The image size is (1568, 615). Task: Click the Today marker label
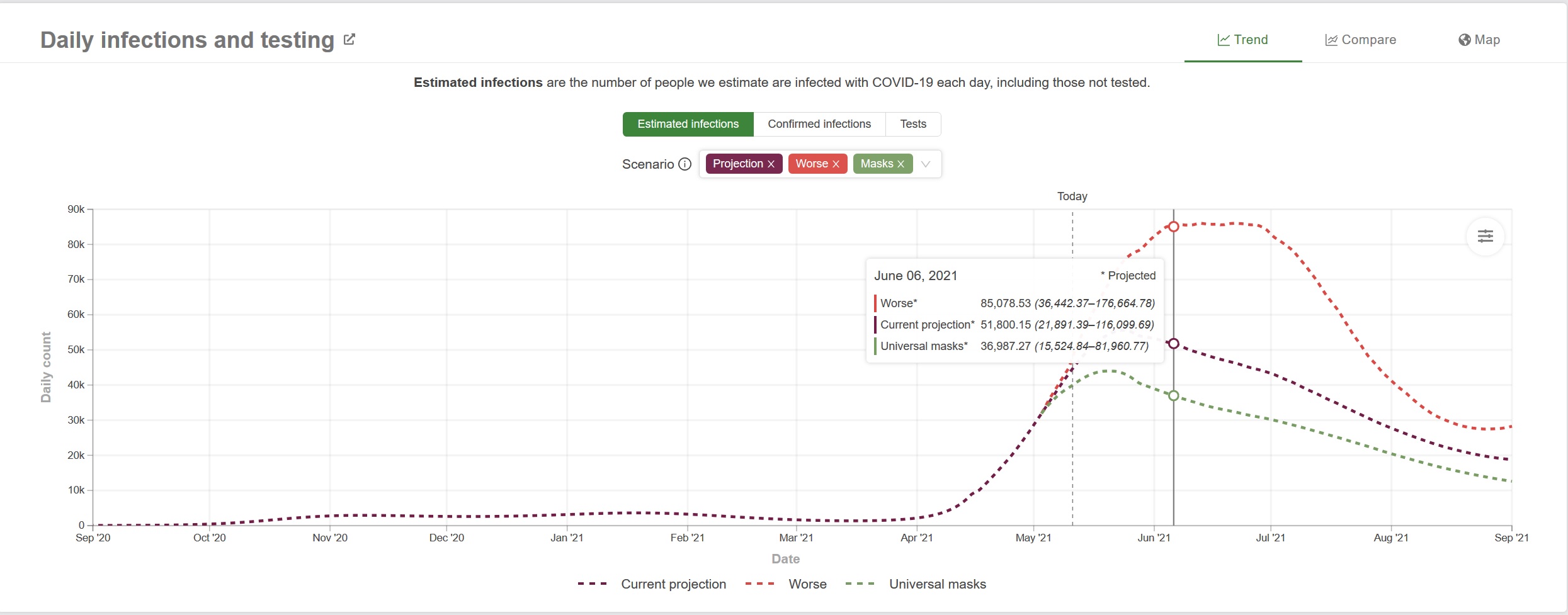[1072, 196]
